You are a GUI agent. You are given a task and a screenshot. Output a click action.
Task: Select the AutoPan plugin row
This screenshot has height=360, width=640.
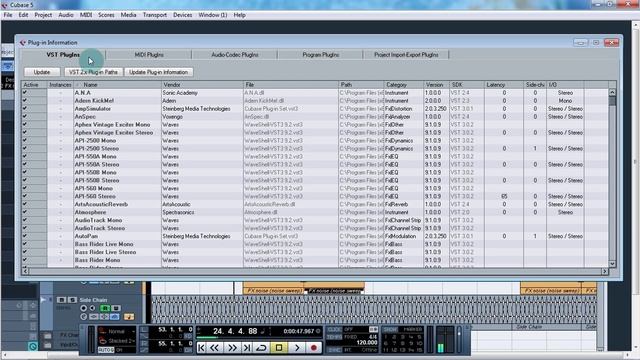pyautogui.click(x=315, y=236)
